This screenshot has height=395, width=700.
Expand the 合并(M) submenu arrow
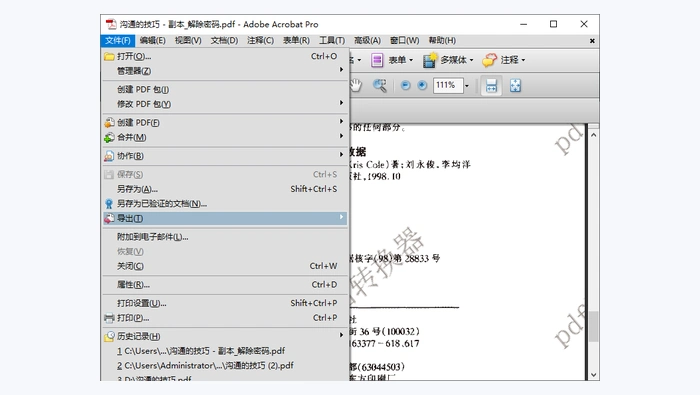click(x=341, y=136)
